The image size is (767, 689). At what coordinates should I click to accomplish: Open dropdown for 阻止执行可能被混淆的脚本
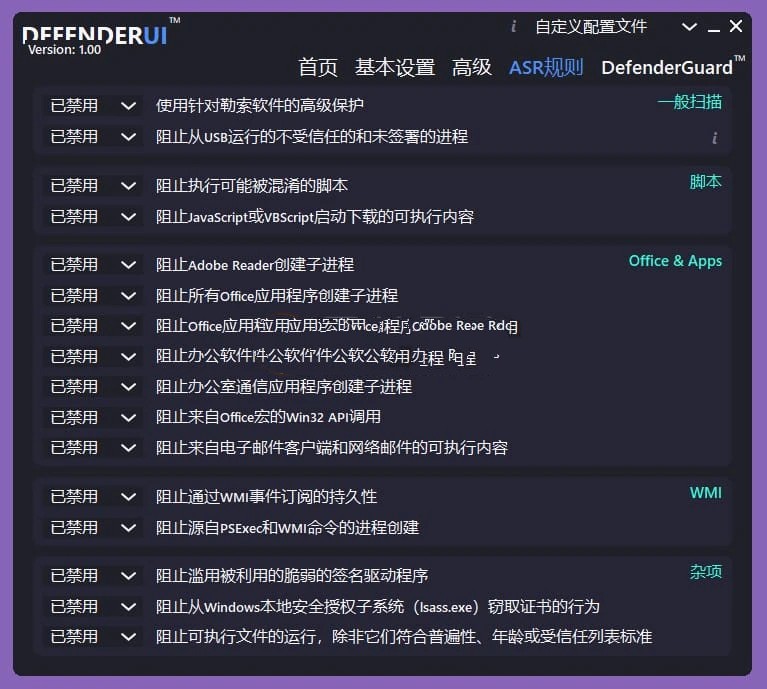[93, 186]
